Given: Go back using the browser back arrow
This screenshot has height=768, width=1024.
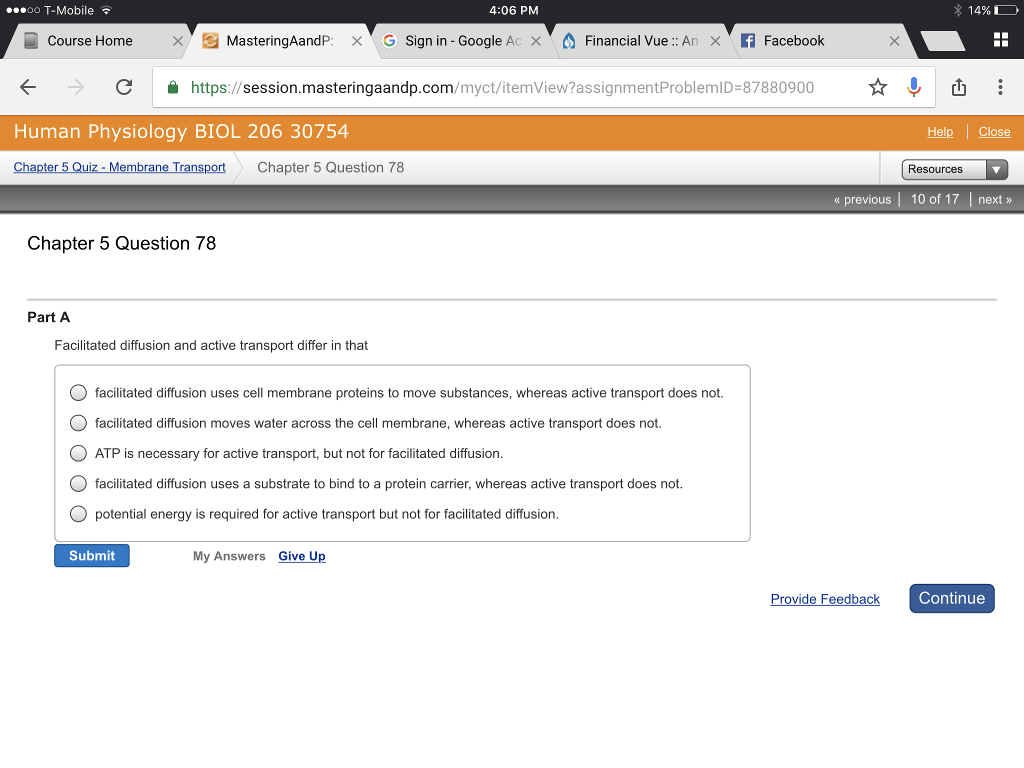Looking at the screenshot, I should [x=28, y=87].
